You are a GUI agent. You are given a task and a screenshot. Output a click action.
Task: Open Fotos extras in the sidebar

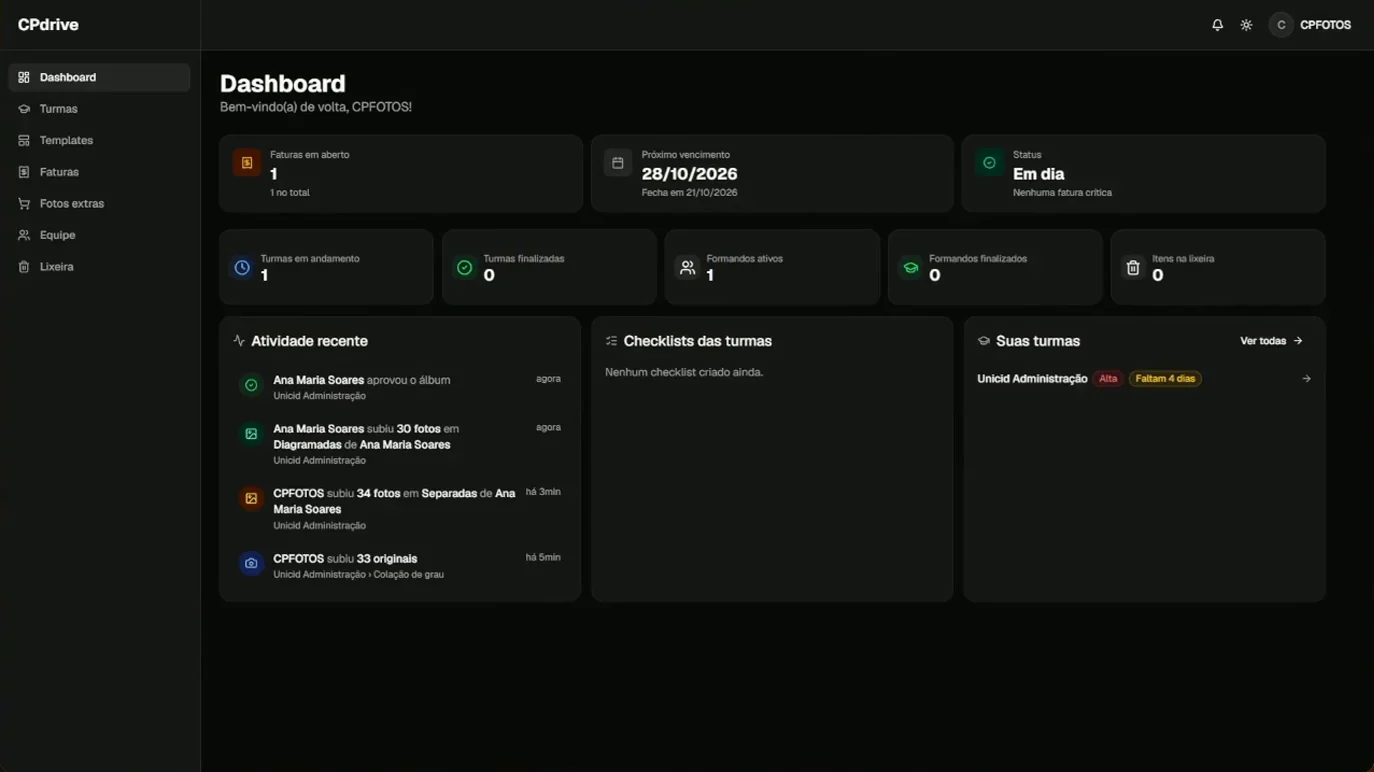click(x=99, y=204)
